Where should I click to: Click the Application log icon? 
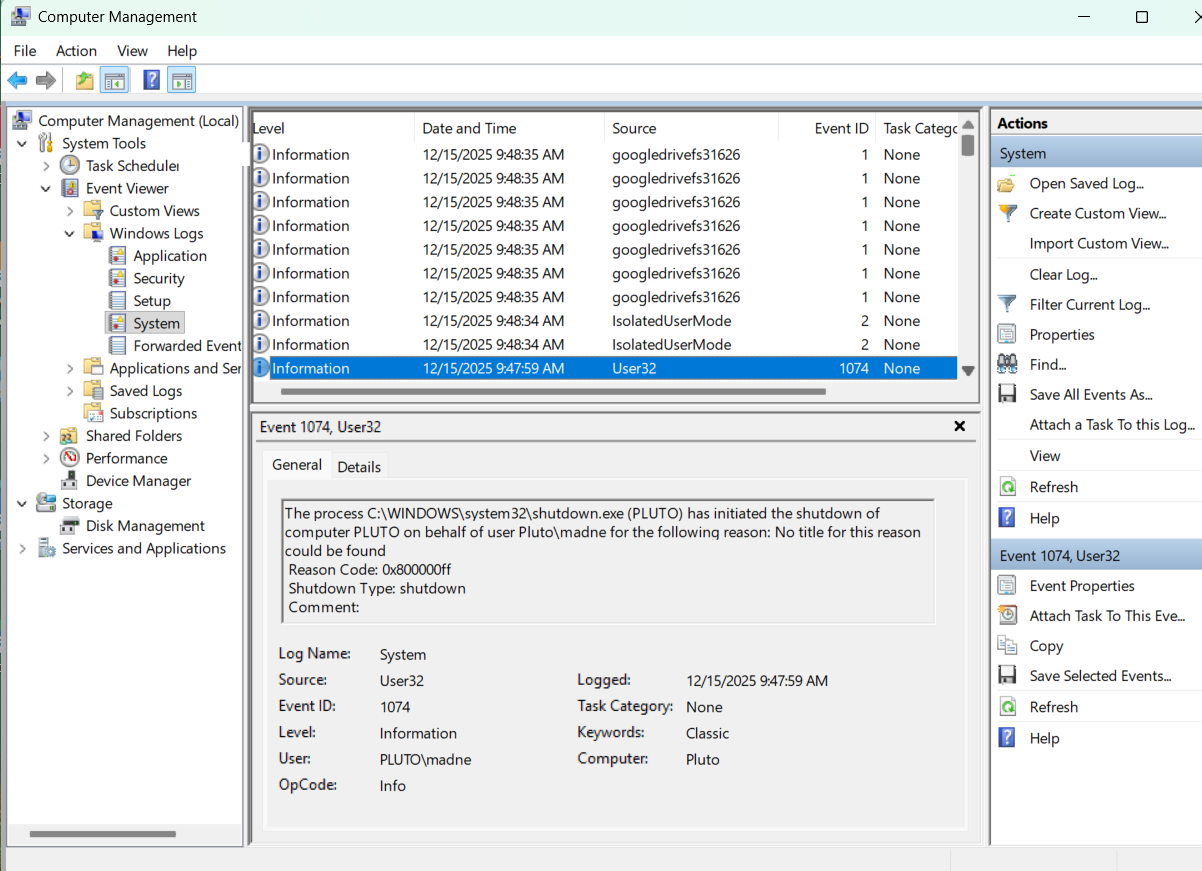[x=118, y=255]
